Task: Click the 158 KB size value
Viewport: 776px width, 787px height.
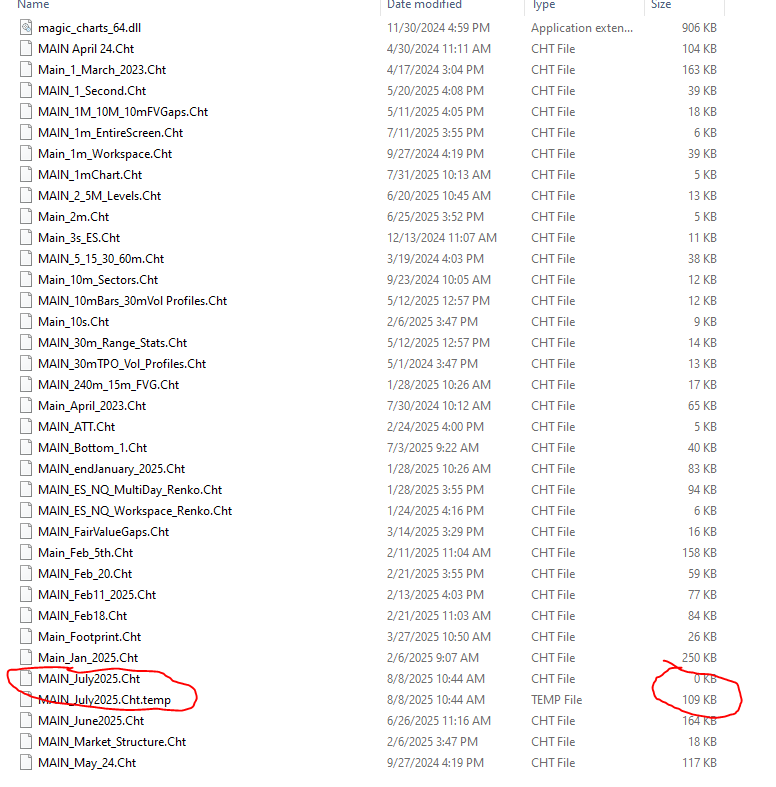Action: point(699,553)
